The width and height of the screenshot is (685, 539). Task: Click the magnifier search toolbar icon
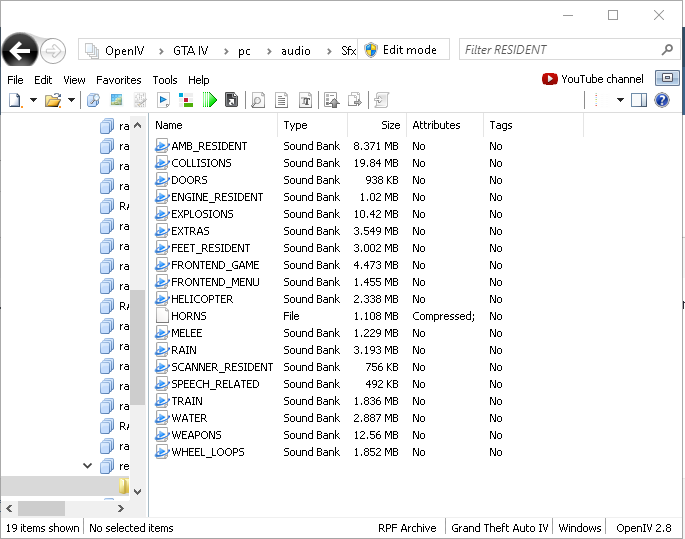point(258,100)
